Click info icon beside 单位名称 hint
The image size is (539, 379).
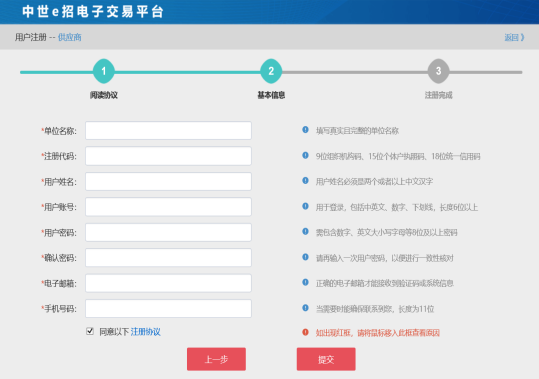coord(305,130)
